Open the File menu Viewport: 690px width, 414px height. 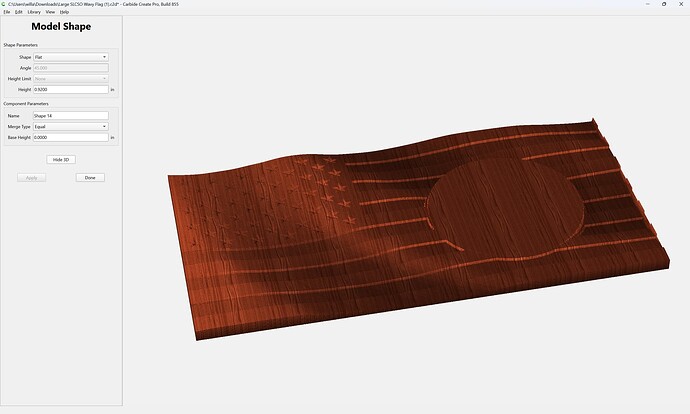tap(7, 12)
